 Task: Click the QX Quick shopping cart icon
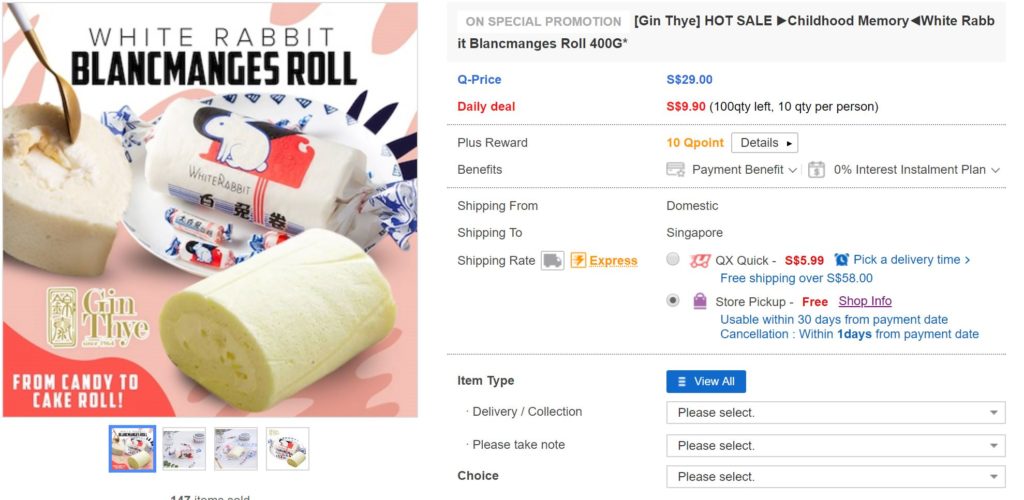(x=700, y=261)
